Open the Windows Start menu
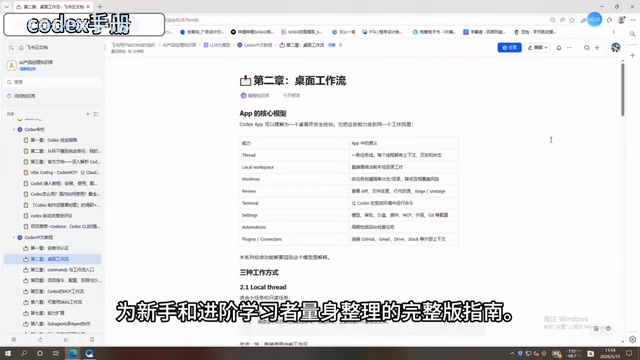The image size is (640, 360). [x=8, y=353]
